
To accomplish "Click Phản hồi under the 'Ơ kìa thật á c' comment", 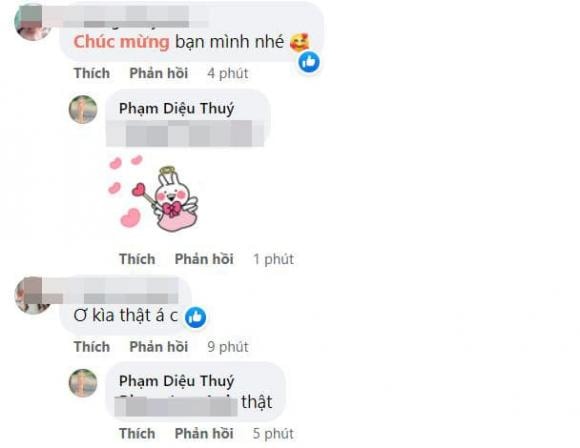I will pyautogui.click(x=159, y=347).
